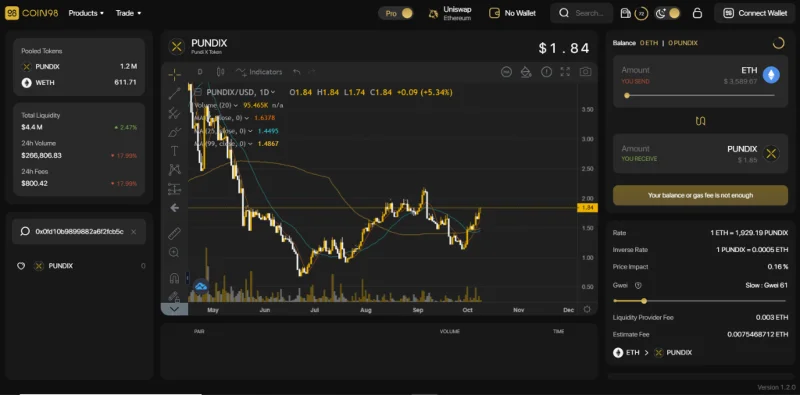
Task: Click the token address search box
Action: [x=79, y=232]
